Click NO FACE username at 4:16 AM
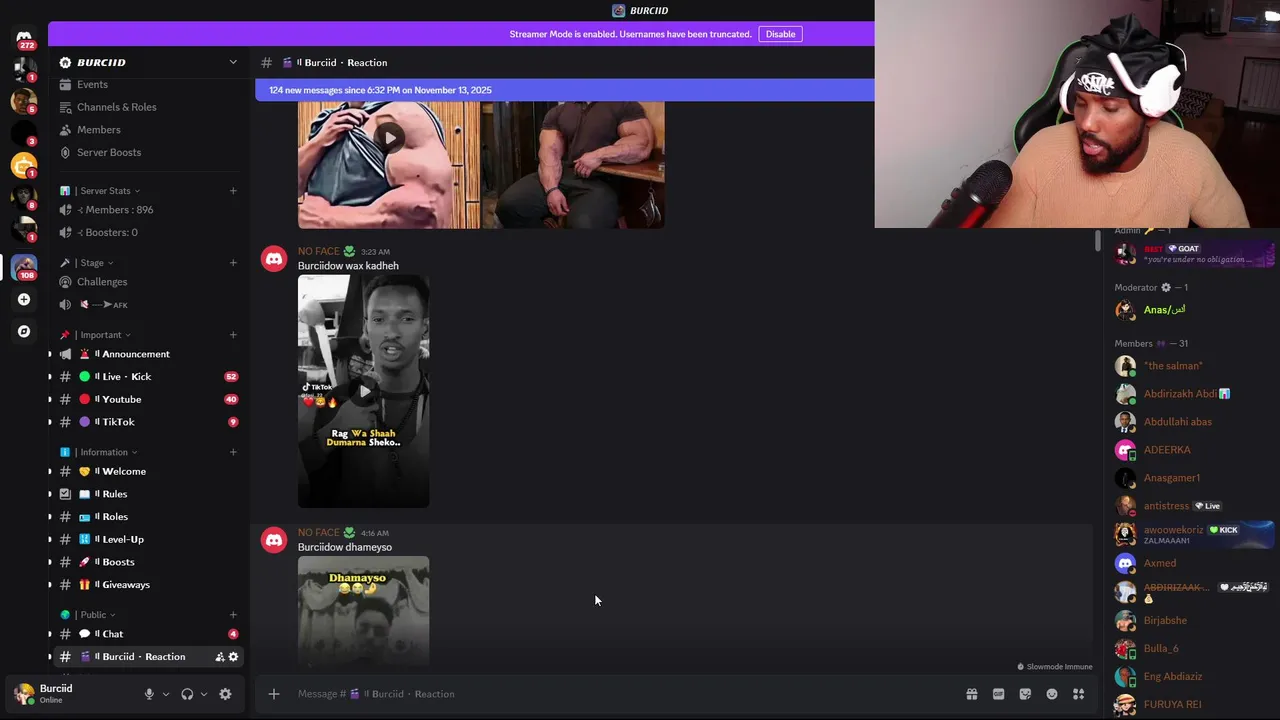The height and width of the screenshot is (720, 1280). pyautogui.click(x=319, y=533)
